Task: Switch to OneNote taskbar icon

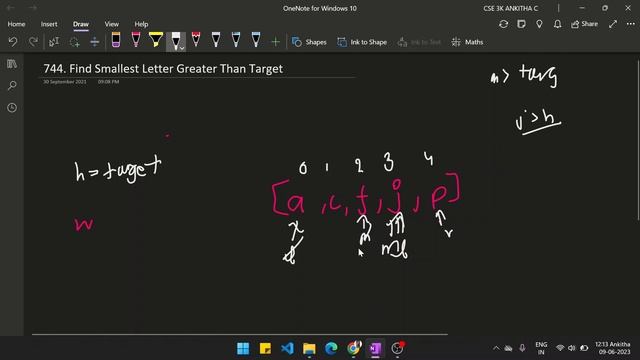Action: [x=376, y=349]
